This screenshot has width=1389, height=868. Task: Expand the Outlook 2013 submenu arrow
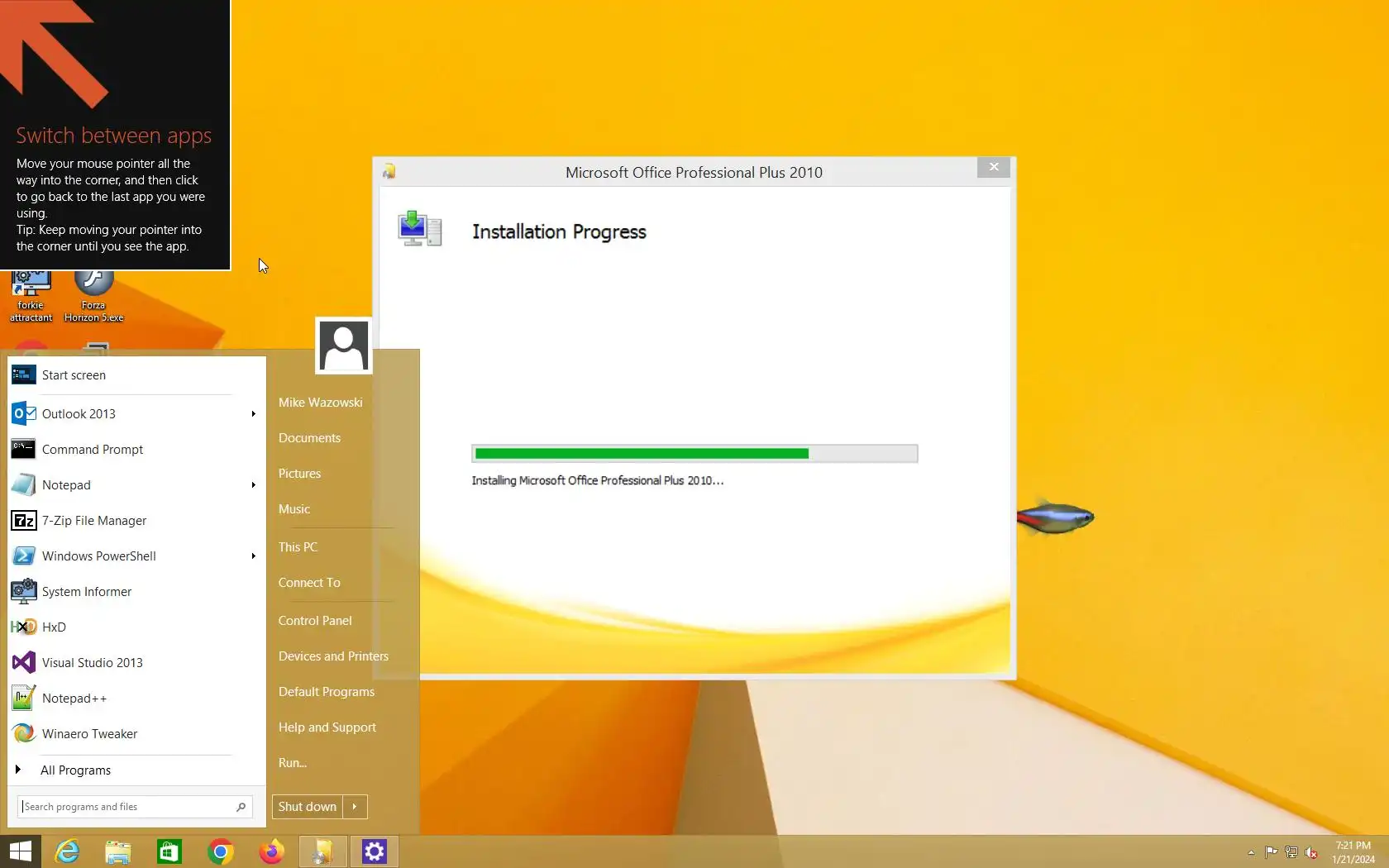pyautogui.click(x=254, y=413)
